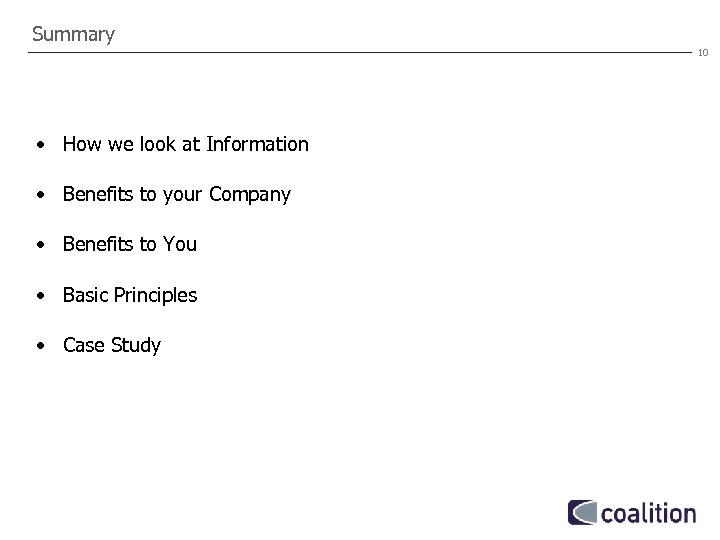
Task: Click the word 'Company' in second bullet
Action: pyautogui.click(x=250, y=194)
